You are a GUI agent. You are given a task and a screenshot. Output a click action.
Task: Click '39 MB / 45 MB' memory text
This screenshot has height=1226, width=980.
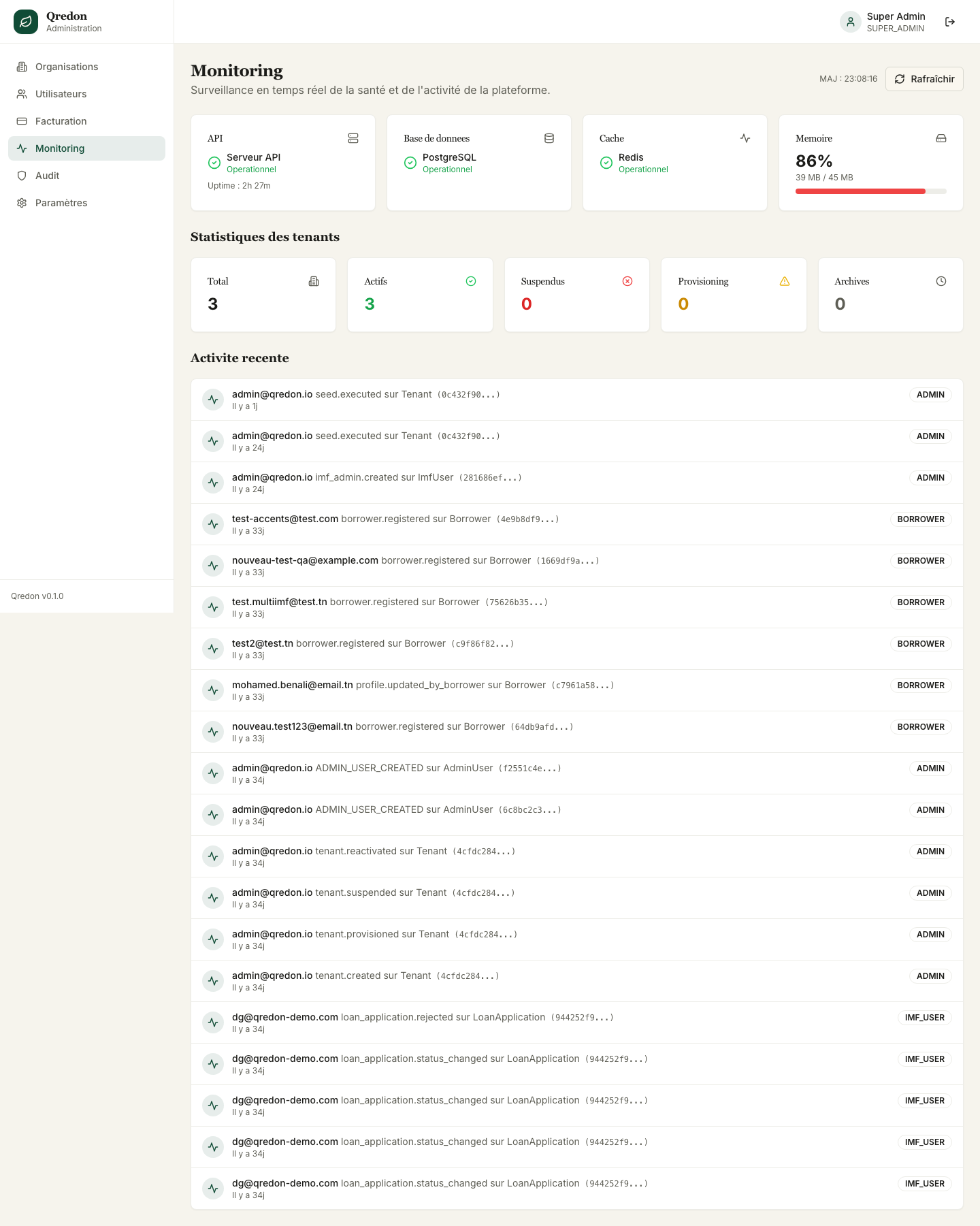click(824, 178)
